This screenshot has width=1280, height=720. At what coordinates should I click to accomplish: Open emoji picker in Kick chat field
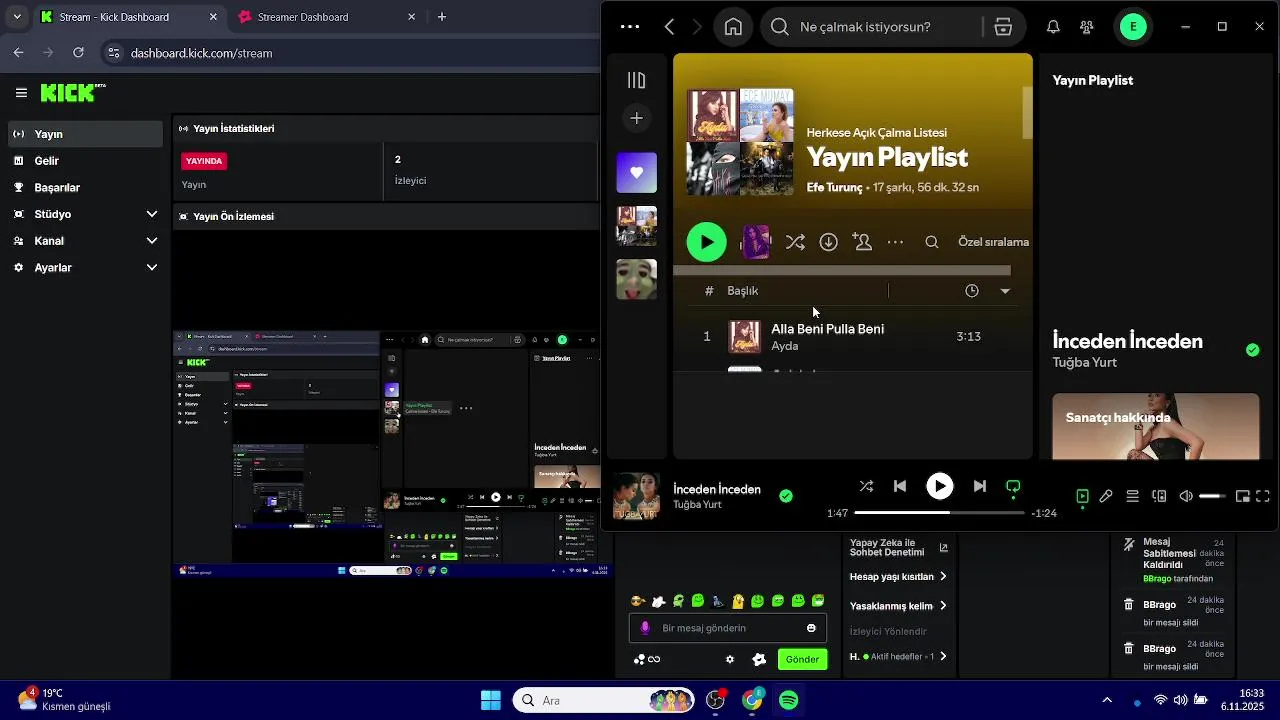pos(811,628)
